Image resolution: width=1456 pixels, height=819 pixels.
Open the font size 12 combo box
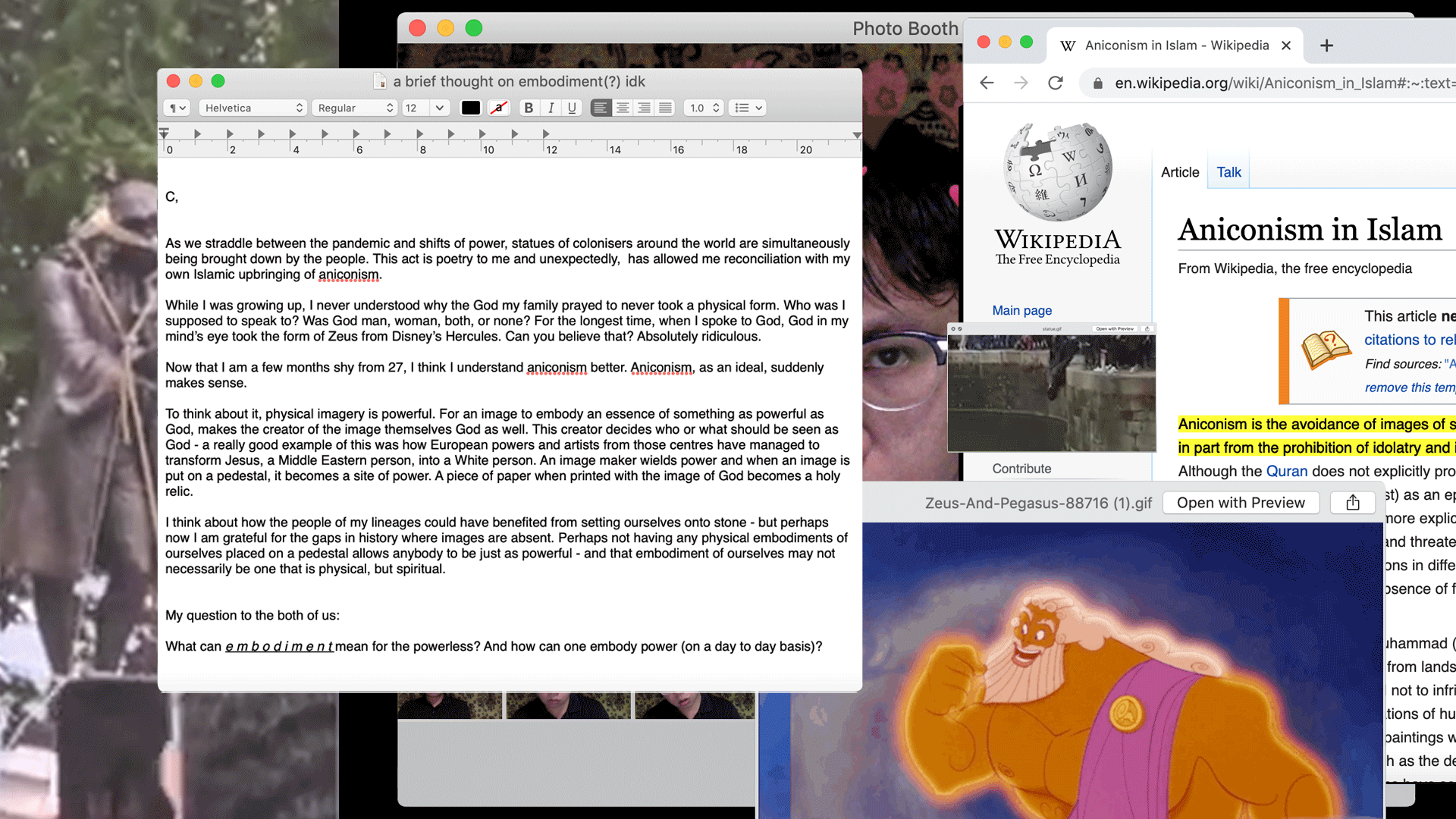425,108
